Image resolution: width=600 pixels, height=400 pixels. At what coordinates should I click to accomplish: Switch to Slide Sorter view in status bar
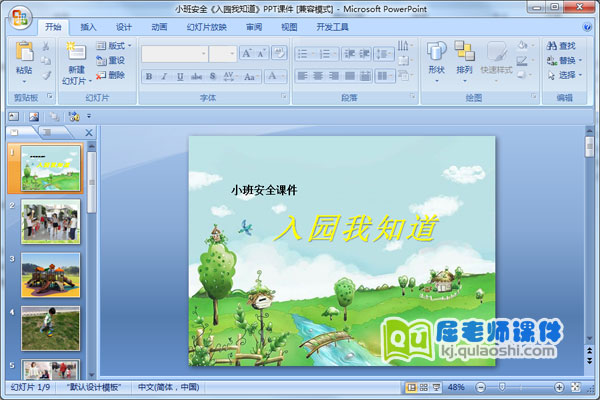click(424, 387)
